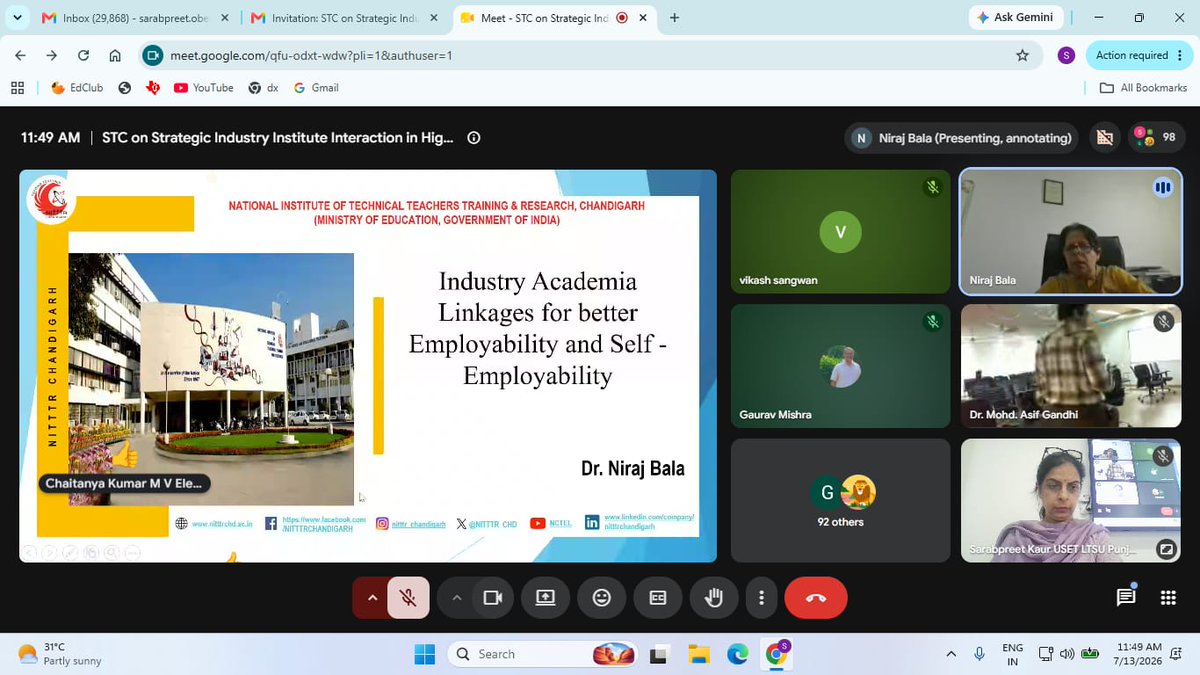Turn on the camera
The width and height of the screenshot is (1200, 675).
click(x=491, y=598)
